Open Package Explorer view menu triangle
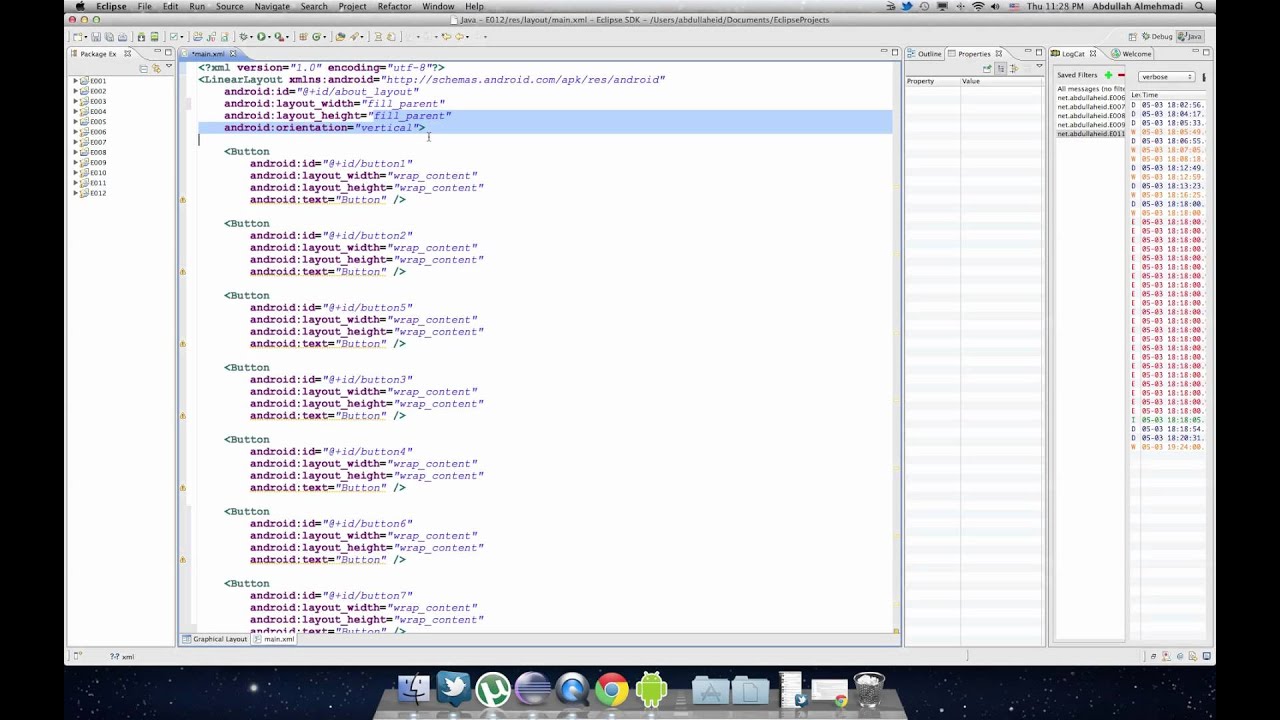The height and width of the screenshot is (720, 1280). tap(168, 67)
